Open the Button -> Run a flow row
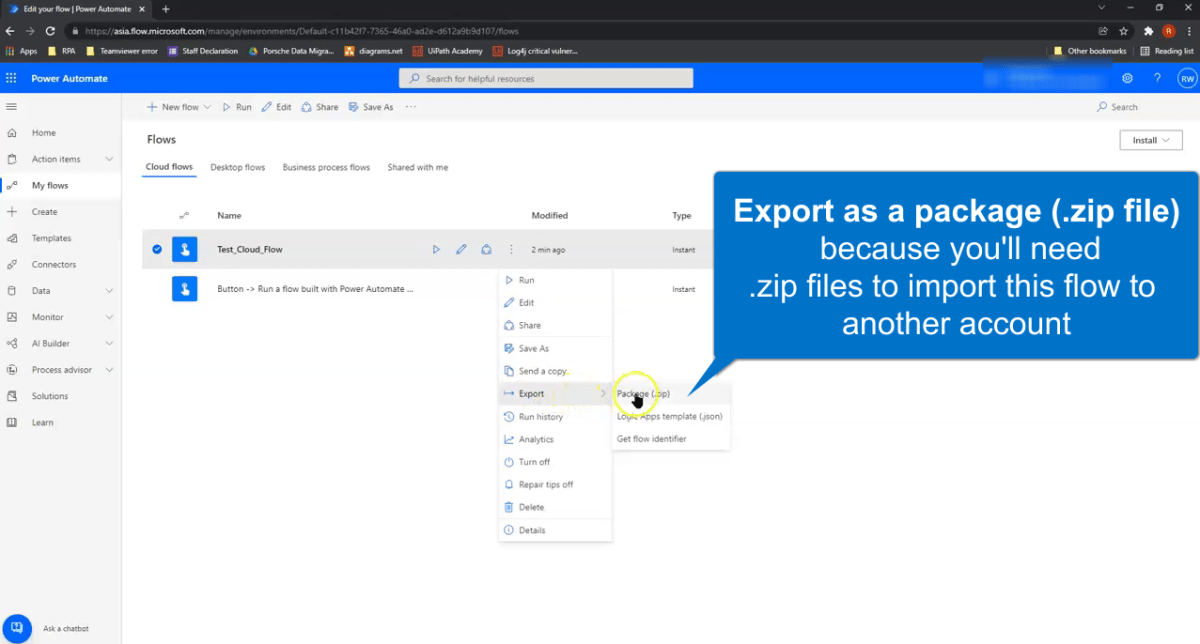 click(x=315, y=289)
